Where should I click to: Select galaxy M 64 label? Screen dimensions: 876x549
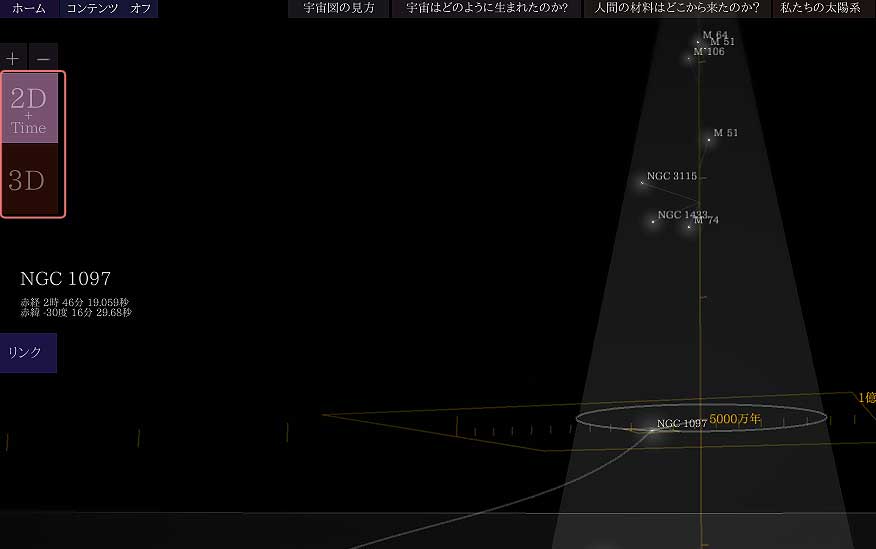click(715, 35)
